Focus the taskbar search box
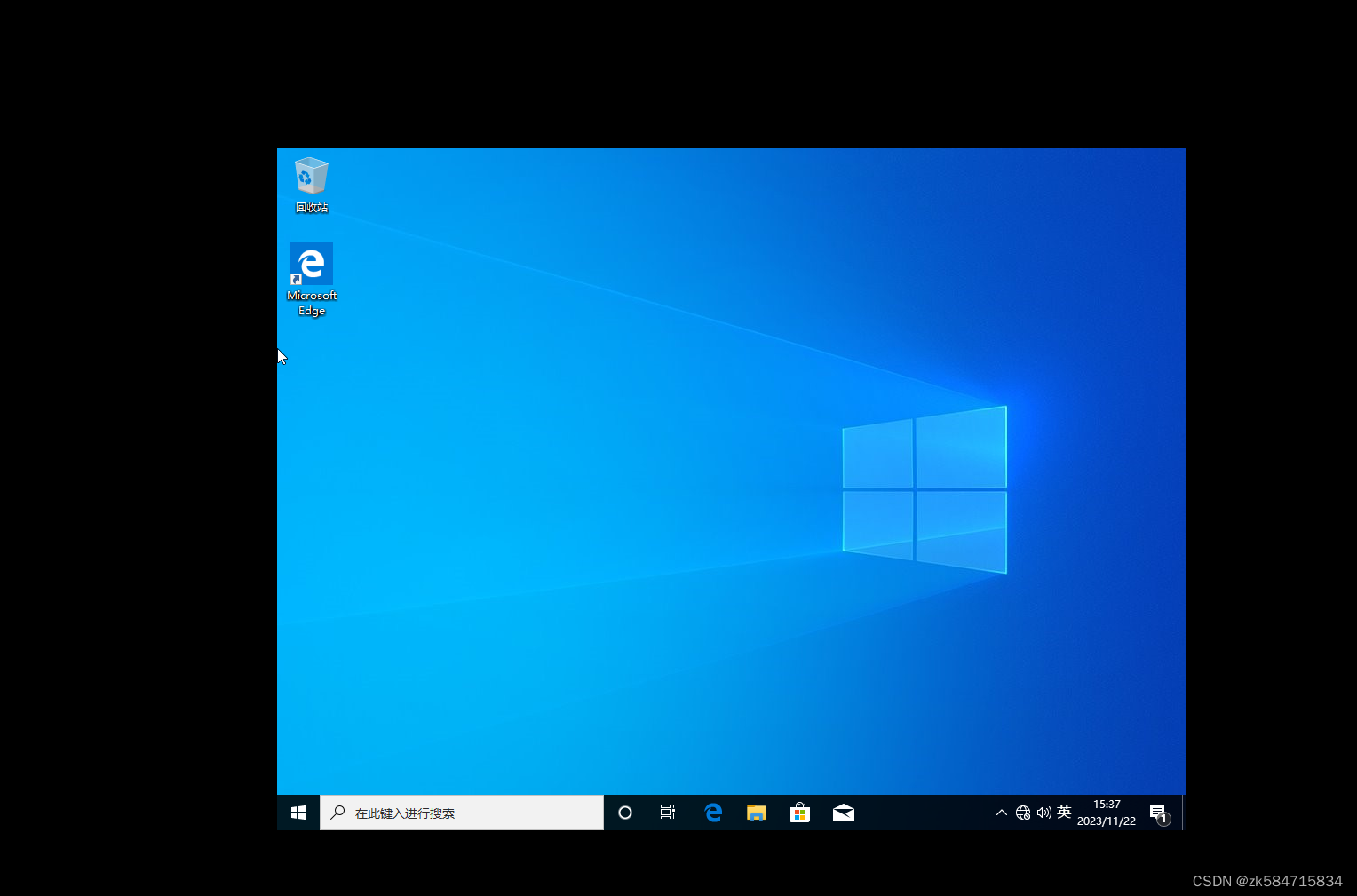Screen dimensions: 1357x896 click(x=462, y=813)
